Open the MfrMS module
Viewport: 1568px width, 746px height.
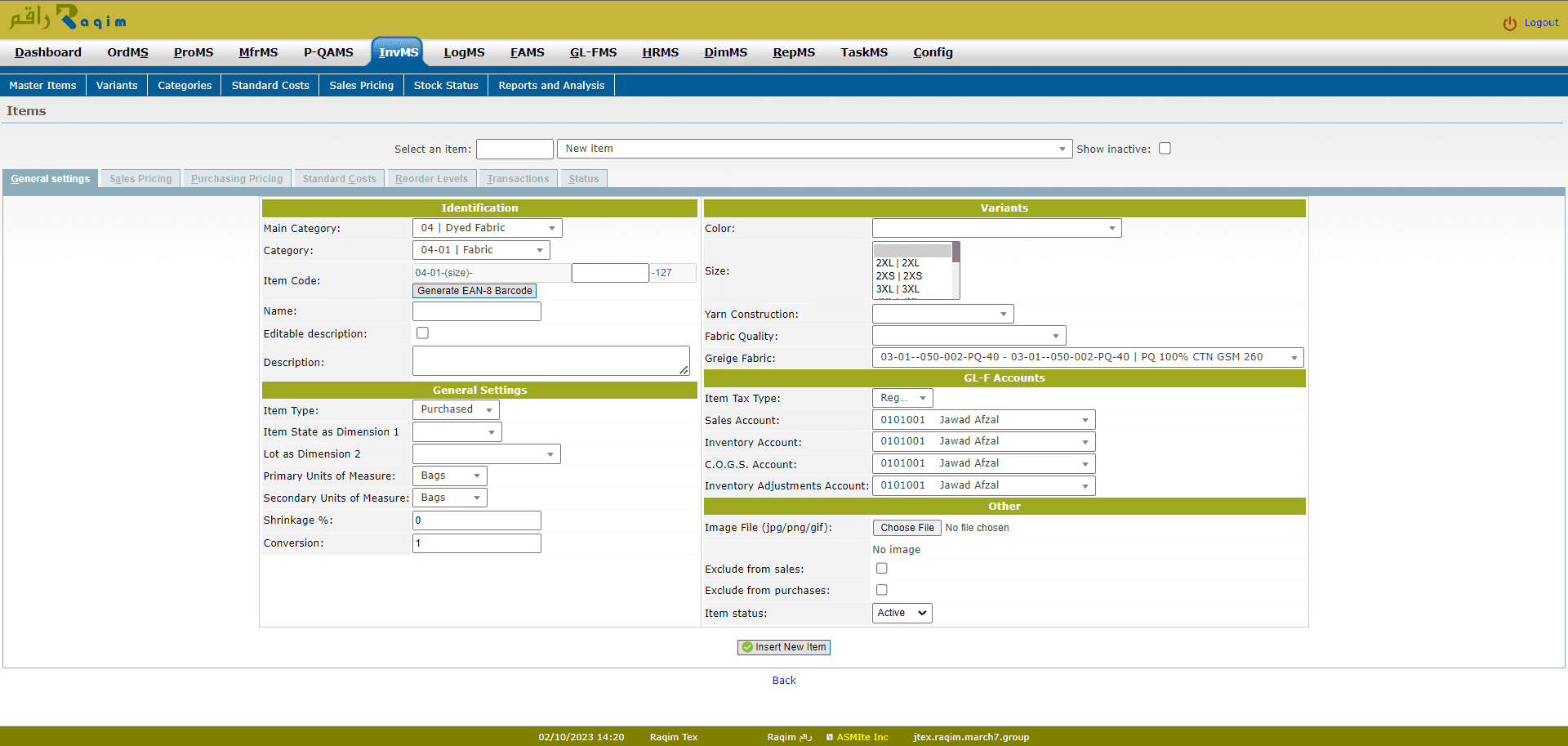258,52
